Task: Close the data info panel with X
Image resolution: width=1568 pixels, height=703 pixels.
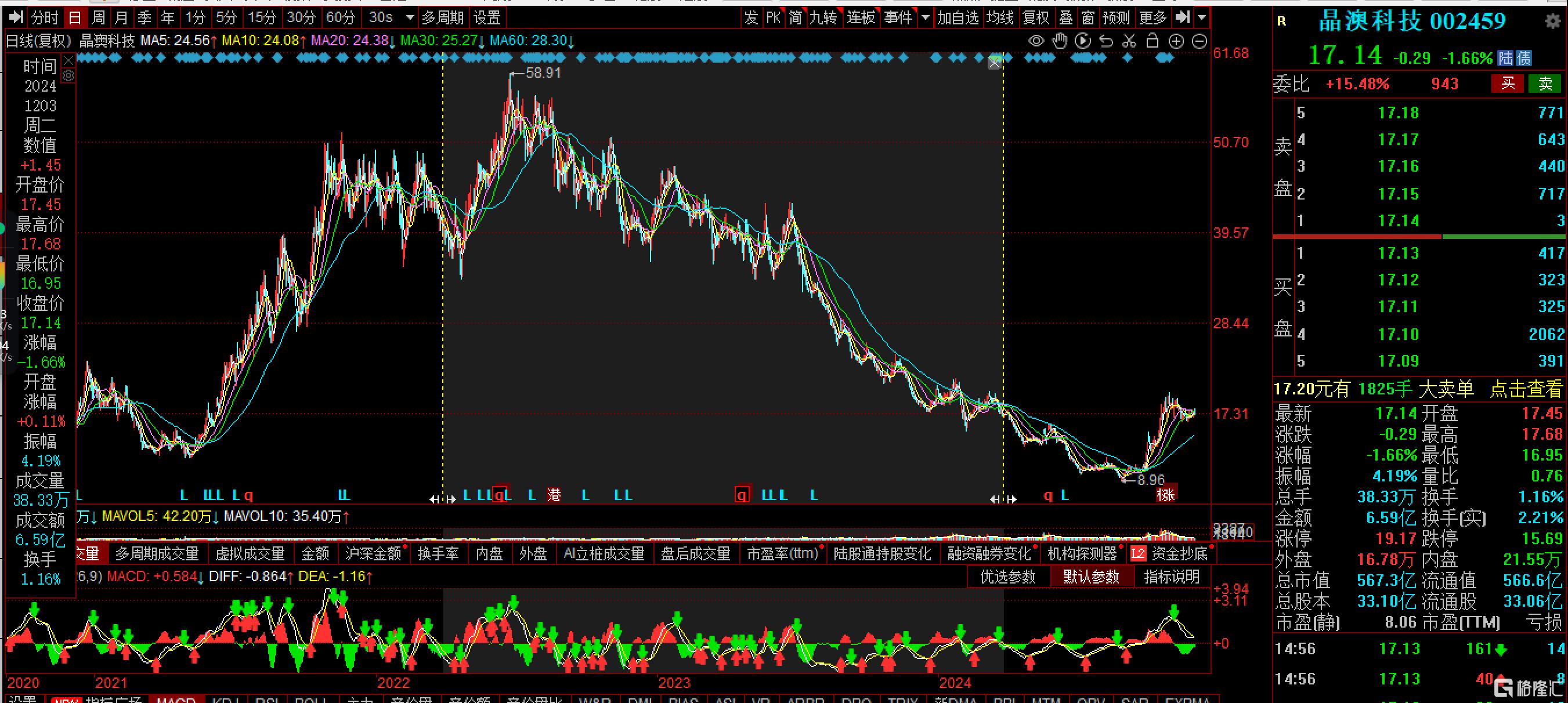Action: [x=69, y=60]
